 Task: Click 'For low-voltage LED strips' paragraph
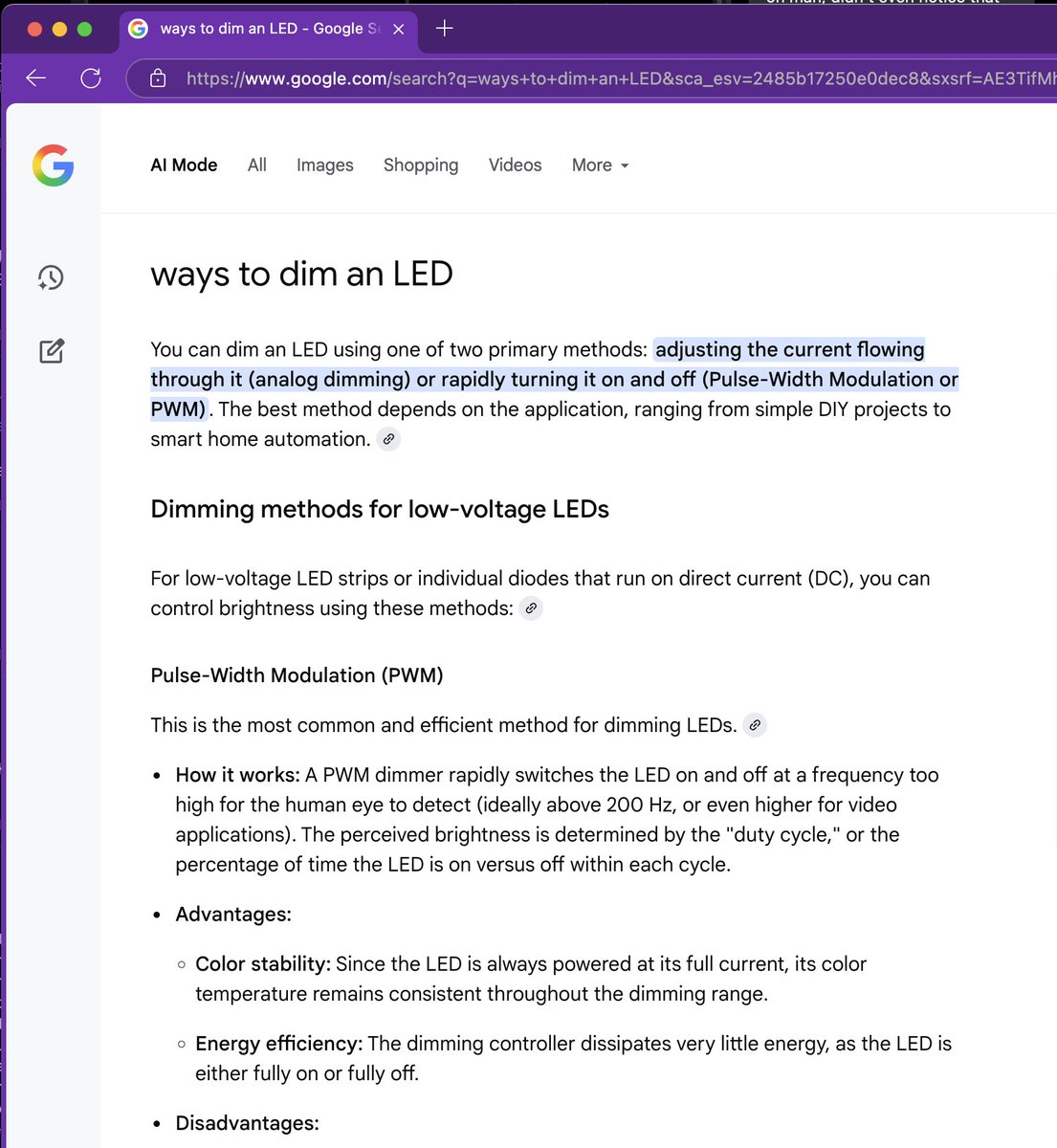pyautogui.click(x=540, y=593)
